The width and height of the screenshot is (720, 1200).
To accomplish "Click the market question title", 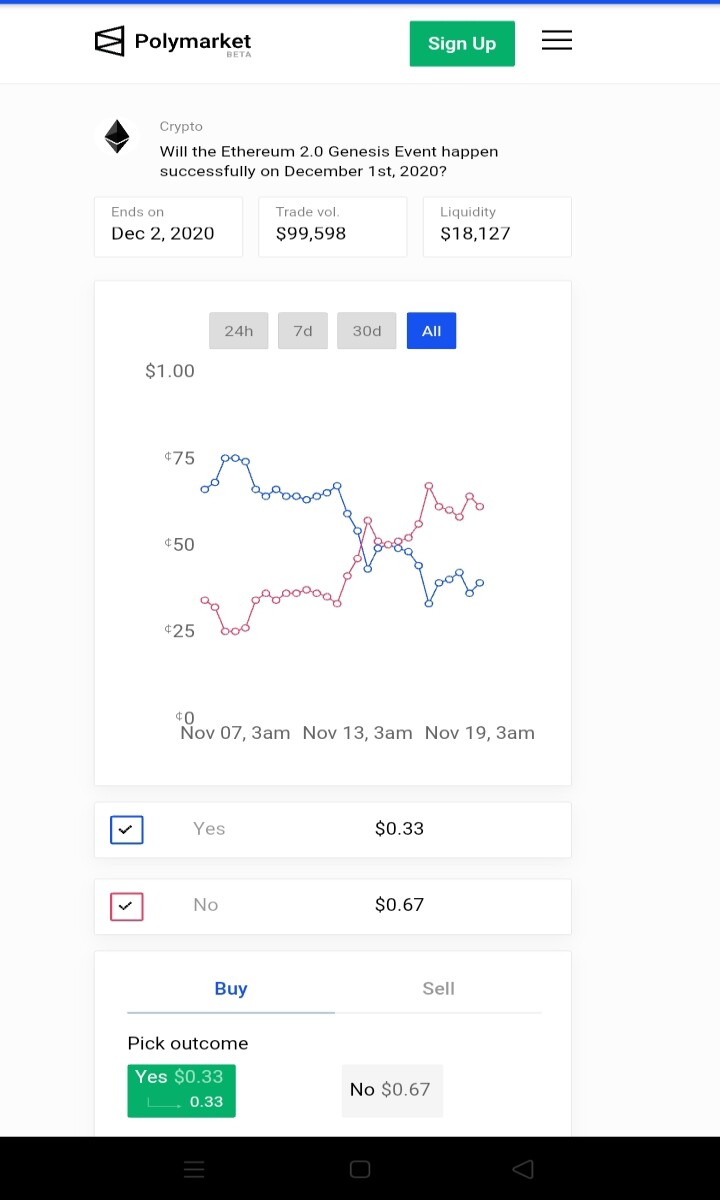I will [x=329, y=161].
